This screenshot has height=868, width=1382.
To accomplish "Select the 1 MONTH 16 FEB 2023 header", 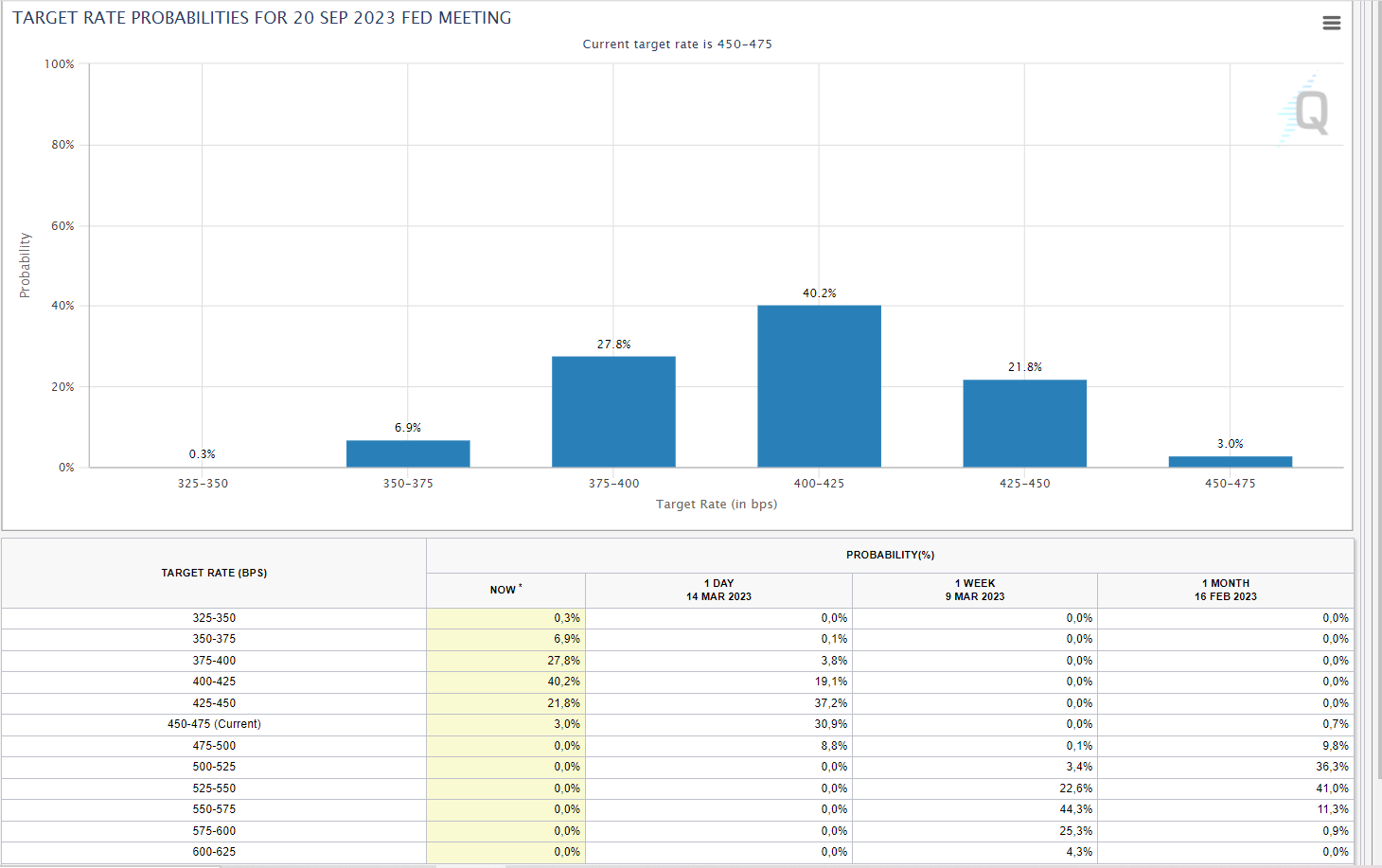I will tap(1225, 590).
